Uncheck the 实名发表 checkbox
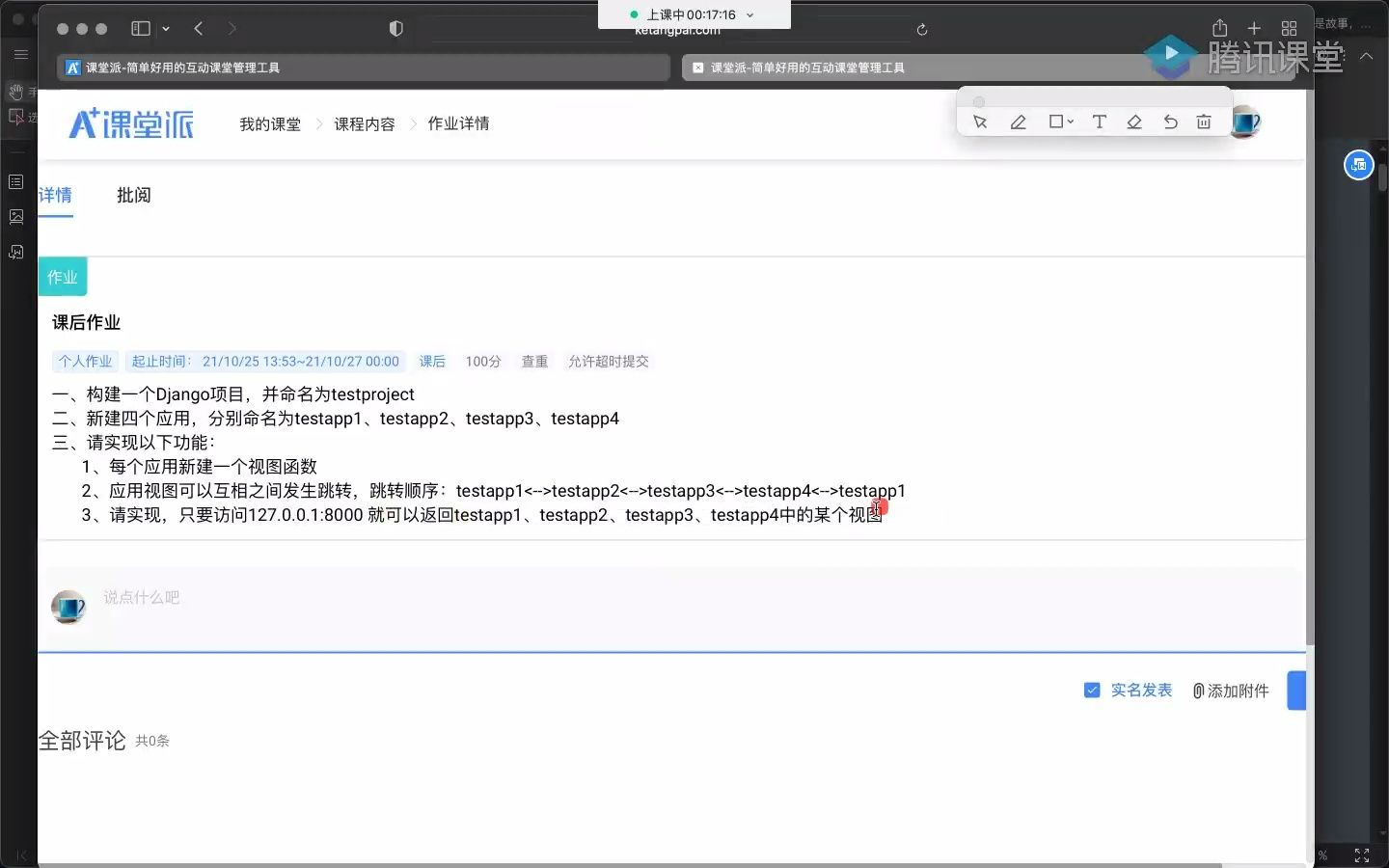 (1092, 691)
